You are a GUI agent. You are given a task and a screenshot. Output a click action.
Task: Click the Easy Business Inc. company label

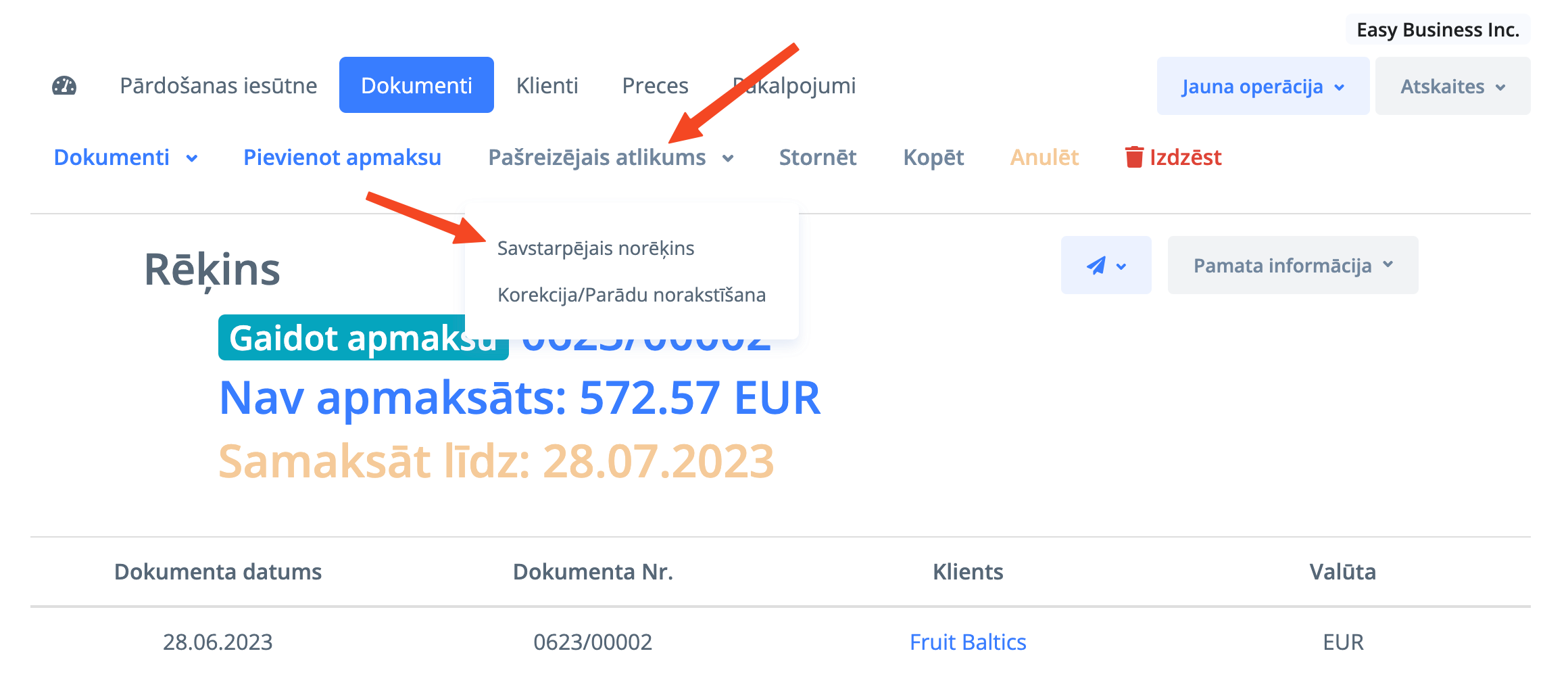[1438, 30]
